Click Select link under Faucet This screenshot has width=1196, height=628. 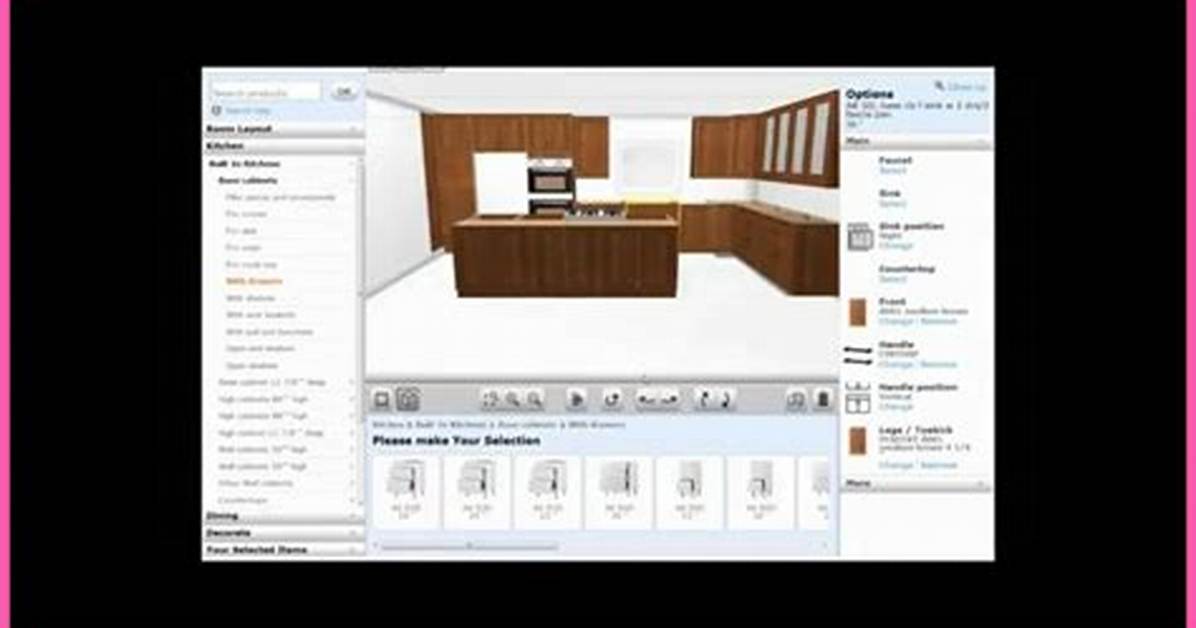pyautogui.click(x=892, y=171)
